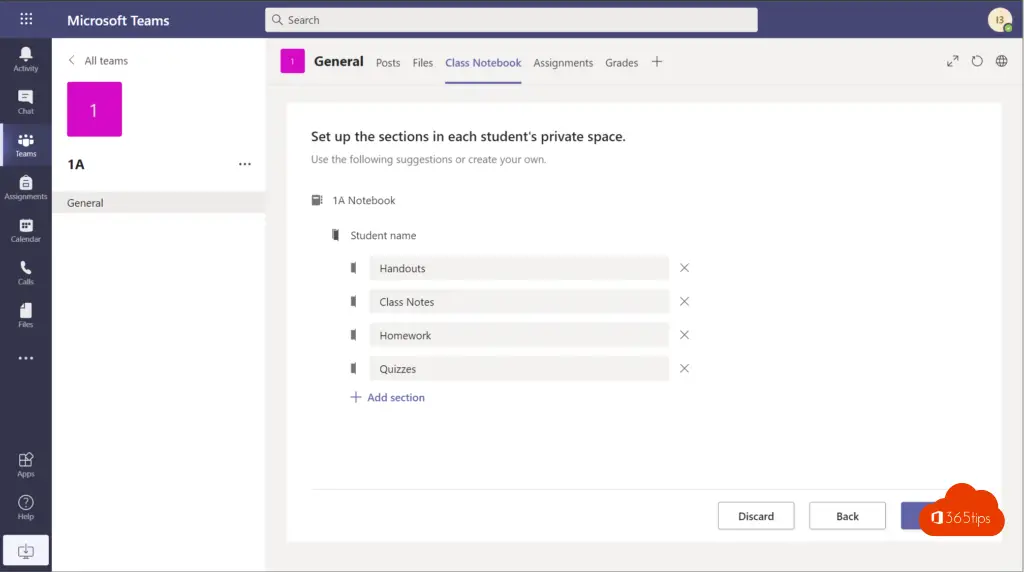Open Calls in the sidebar
Screen dimensions: 1024x572
point(25,272)
